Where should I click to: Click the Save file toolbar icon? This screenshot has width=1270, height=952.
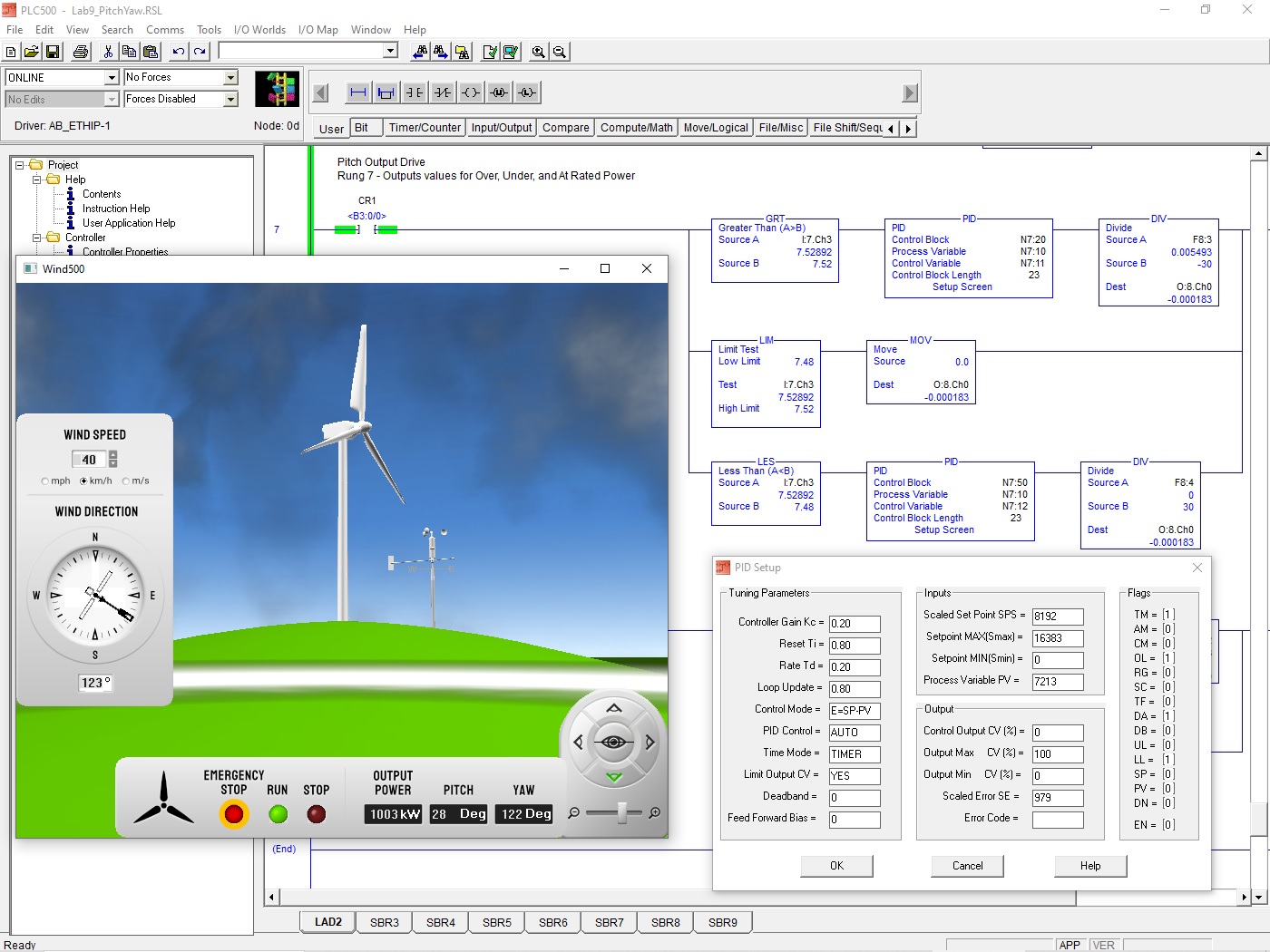tap(53, 52)
